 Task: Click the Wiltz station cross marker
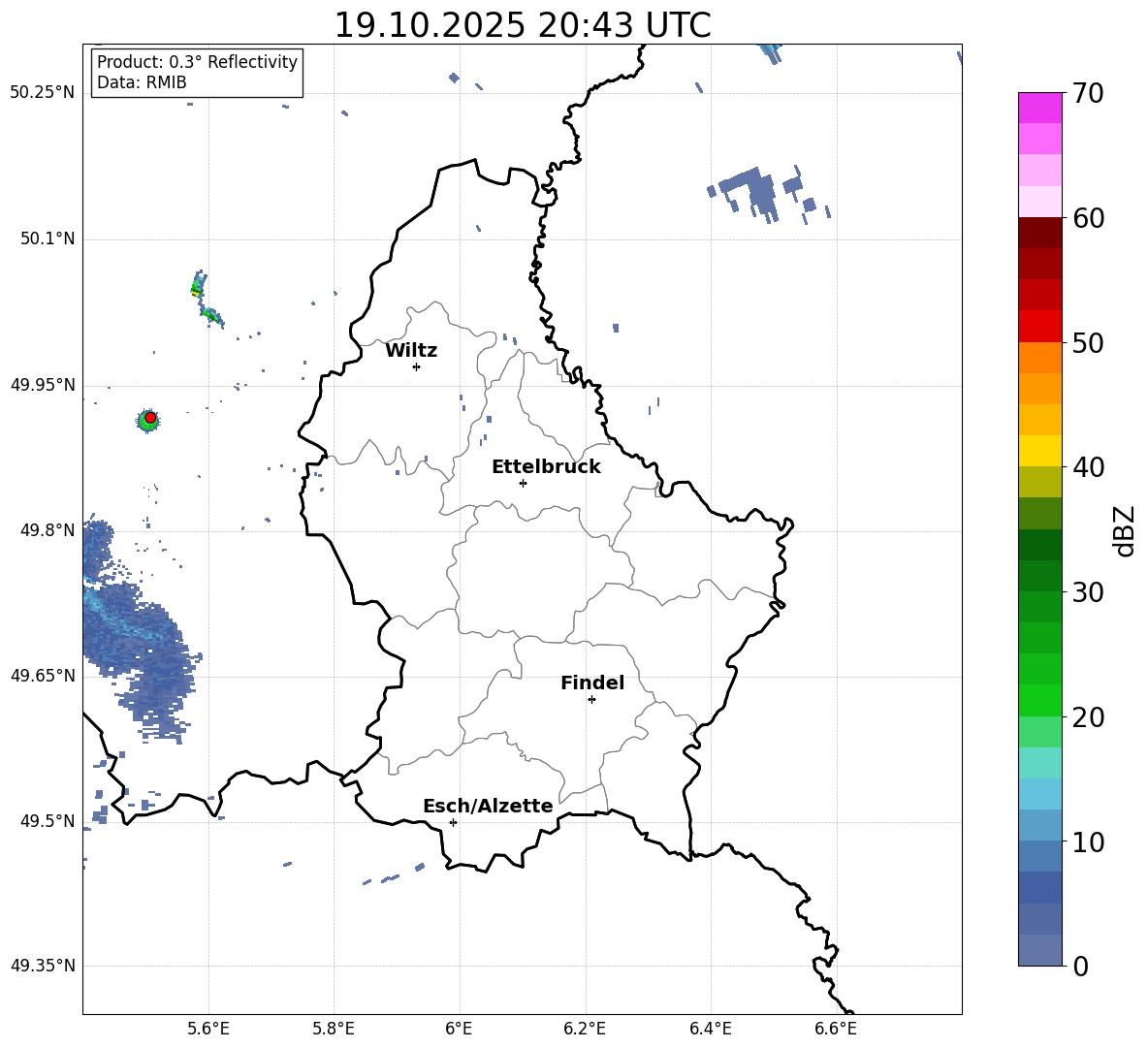point(416,366)
